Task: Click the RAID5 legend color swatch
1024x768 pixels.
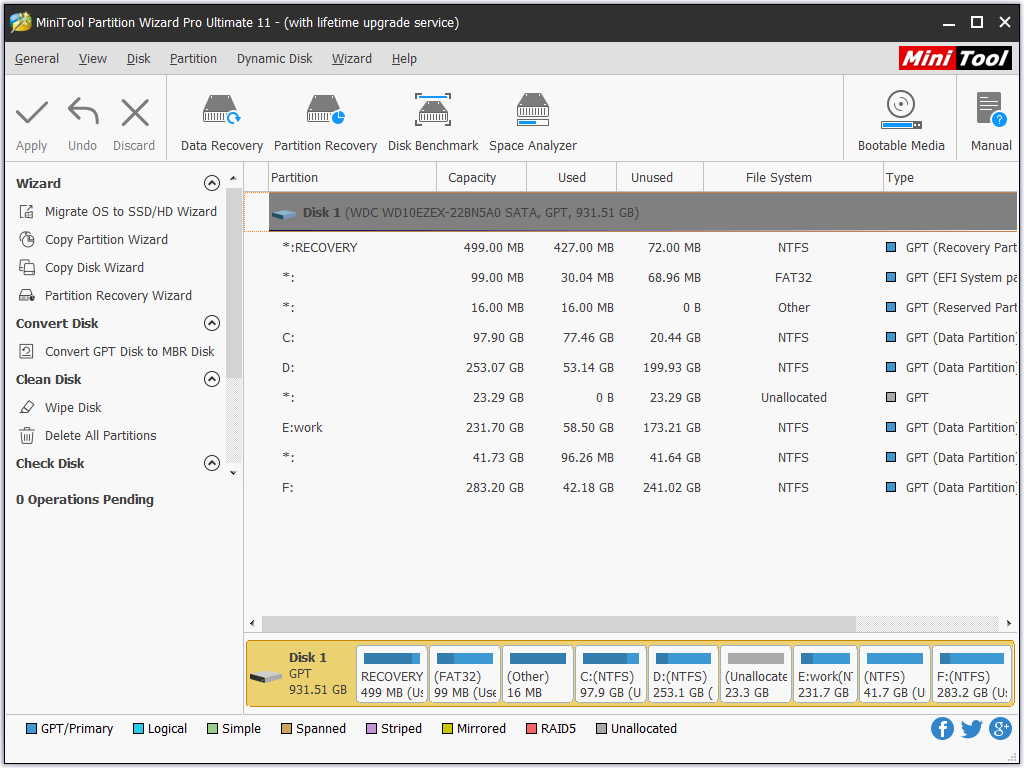Action: point(531,729)
